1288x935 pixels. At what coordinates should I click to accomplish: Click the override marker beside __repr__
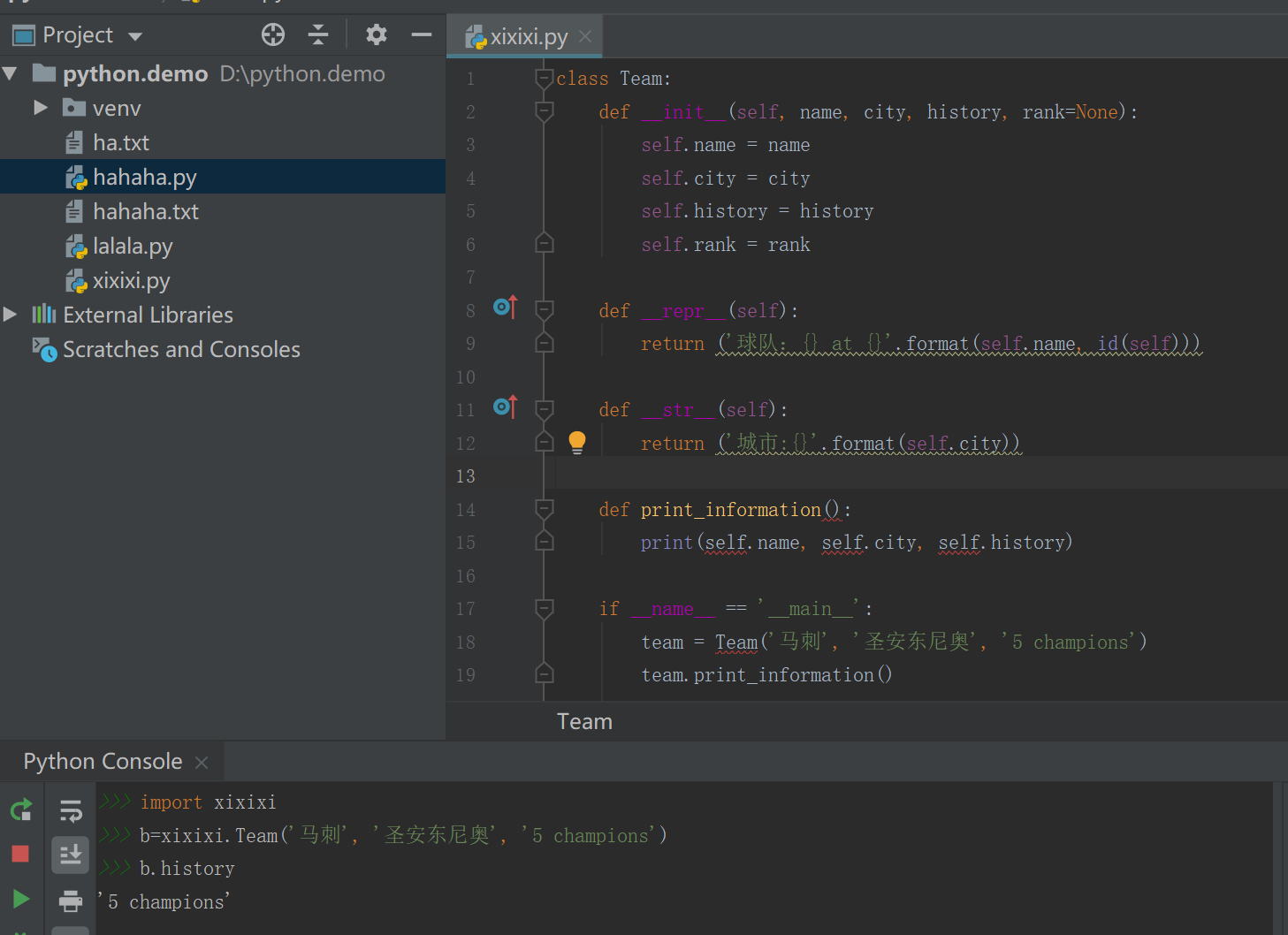coord(505,307)
